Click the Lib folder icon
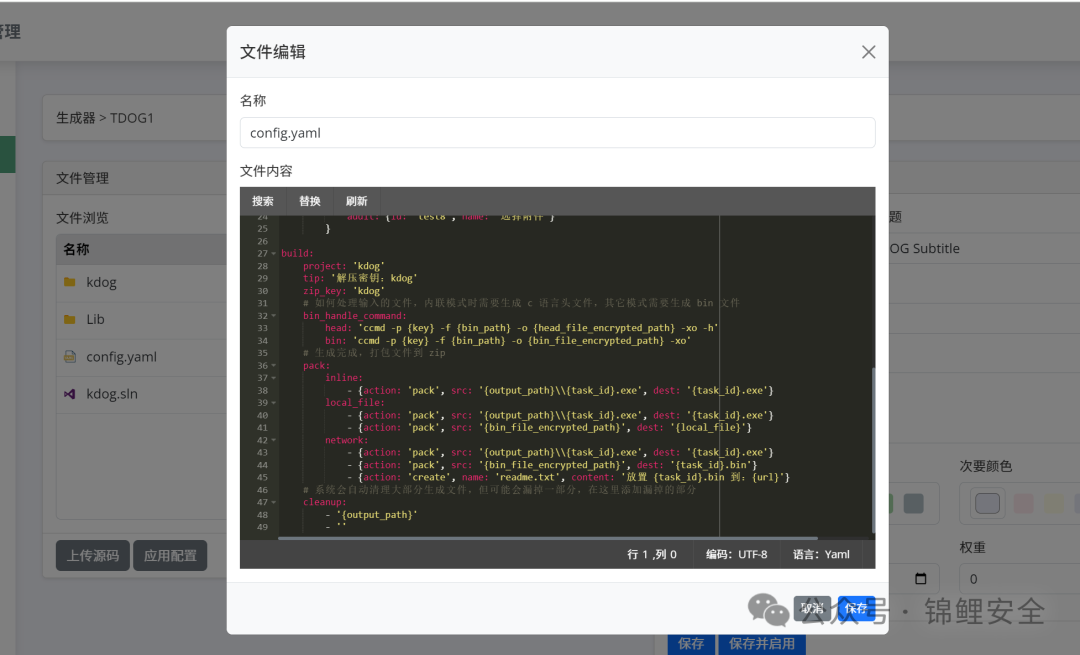The width and height of the screenshot is (1080, 655). [70, 319]
